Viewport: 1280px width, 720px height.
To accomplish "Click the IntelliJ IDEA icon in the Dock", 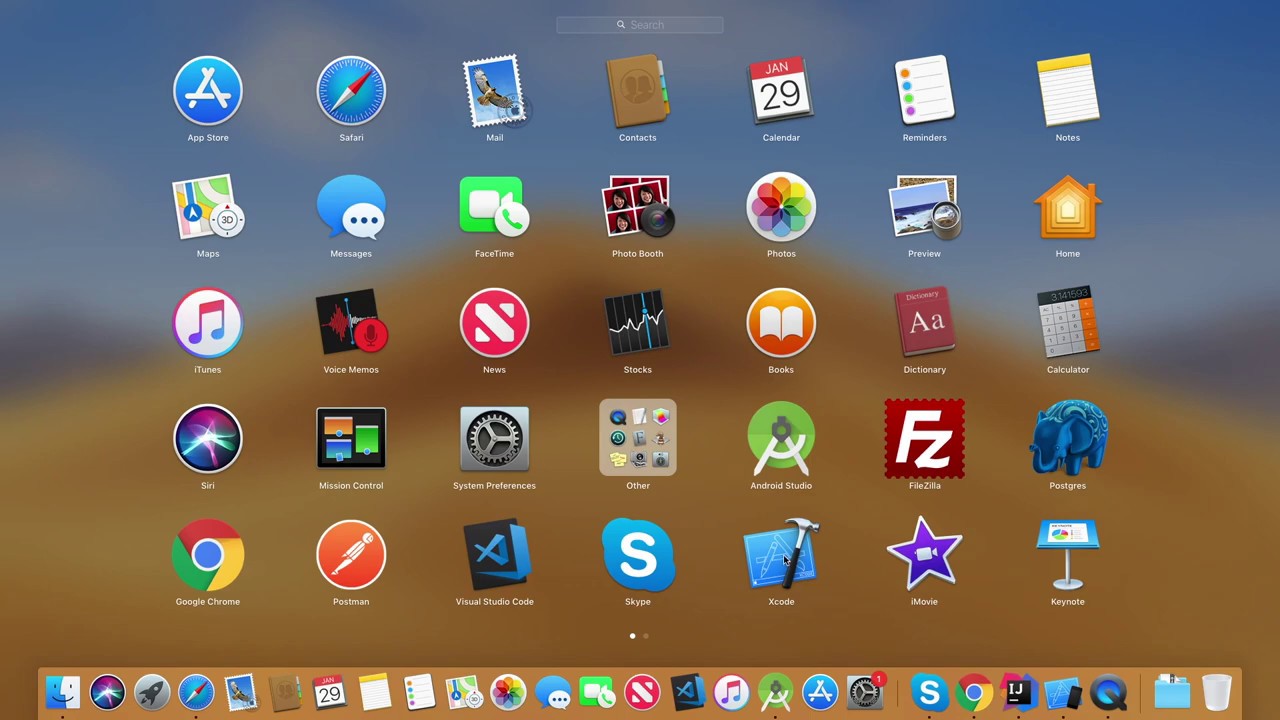I will pyautogui.click(x=1018, y=692).
